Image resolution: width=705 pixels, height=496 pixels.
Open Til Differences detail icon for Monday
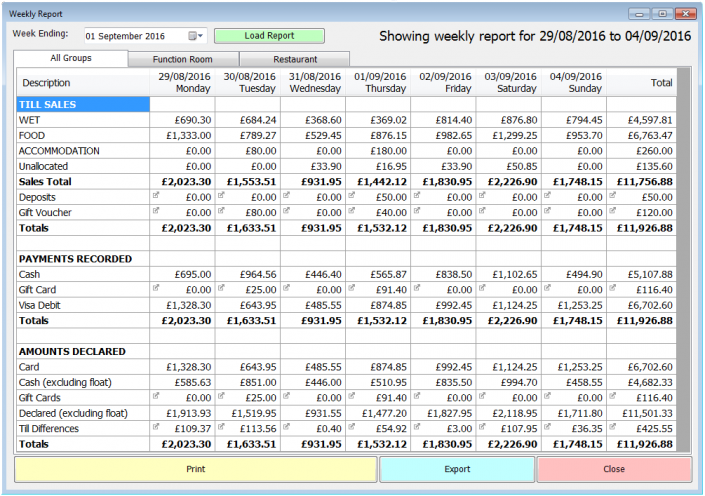tap(156, 427)
